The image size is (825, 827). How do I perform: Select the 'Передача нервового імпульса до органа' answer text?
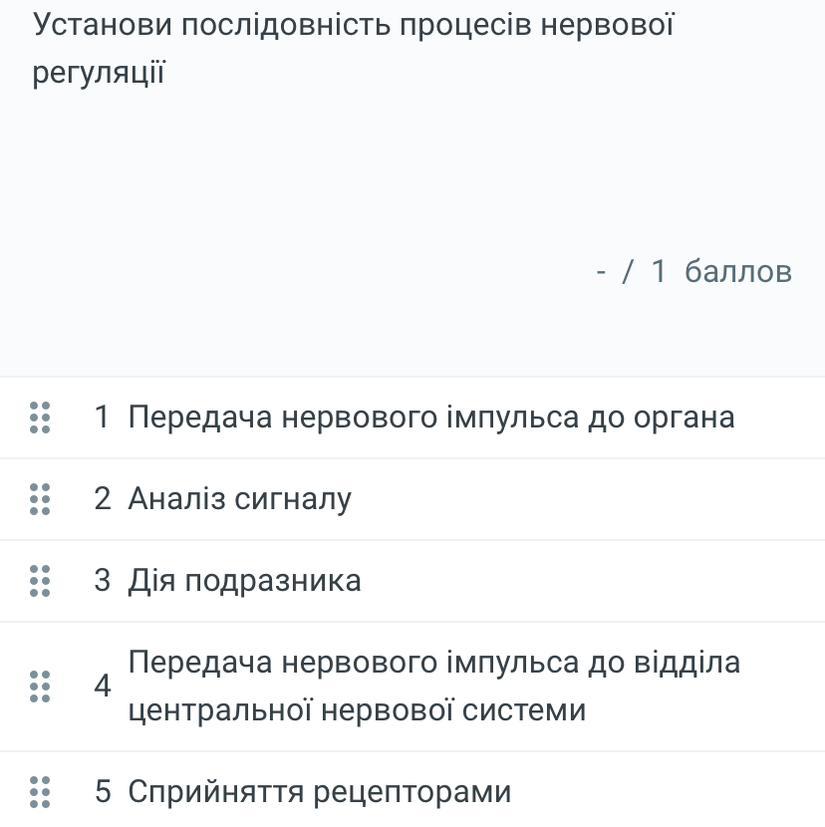(431, 417)
